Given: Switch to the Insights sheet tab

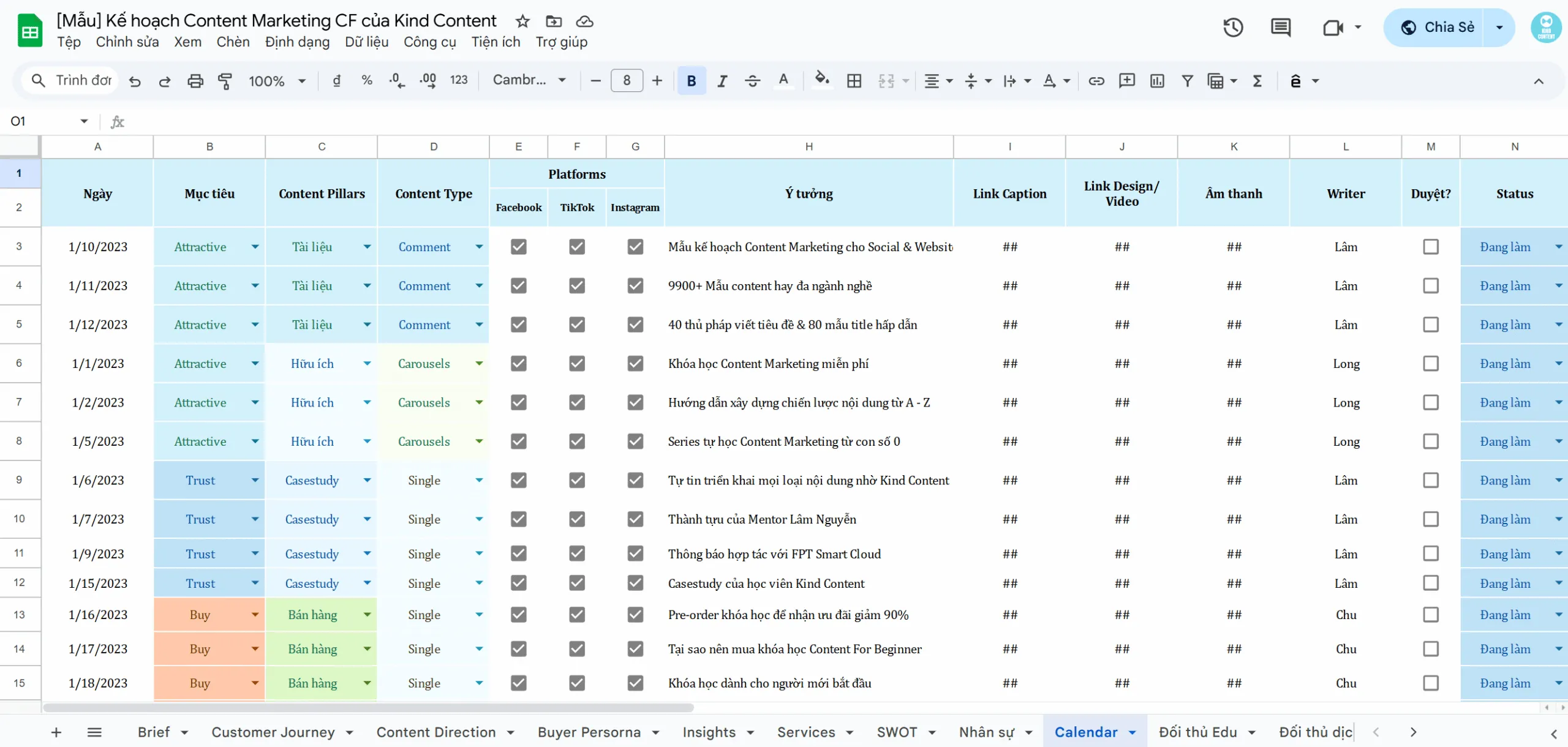Looking at the screenshot, I should point(709,732).
